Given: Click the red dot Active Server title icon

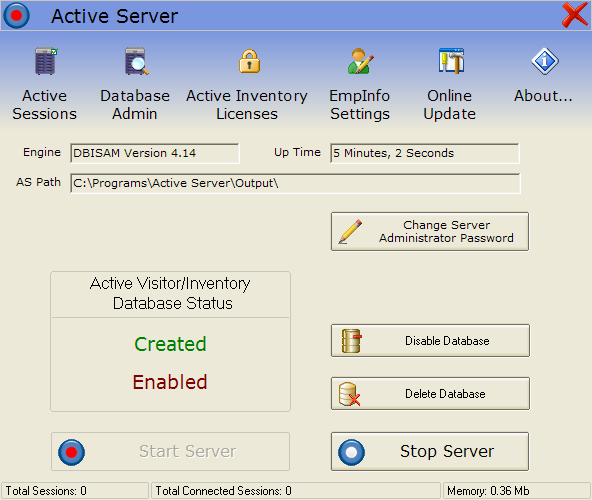Looking at the screenshot, I should pos(16,15).
